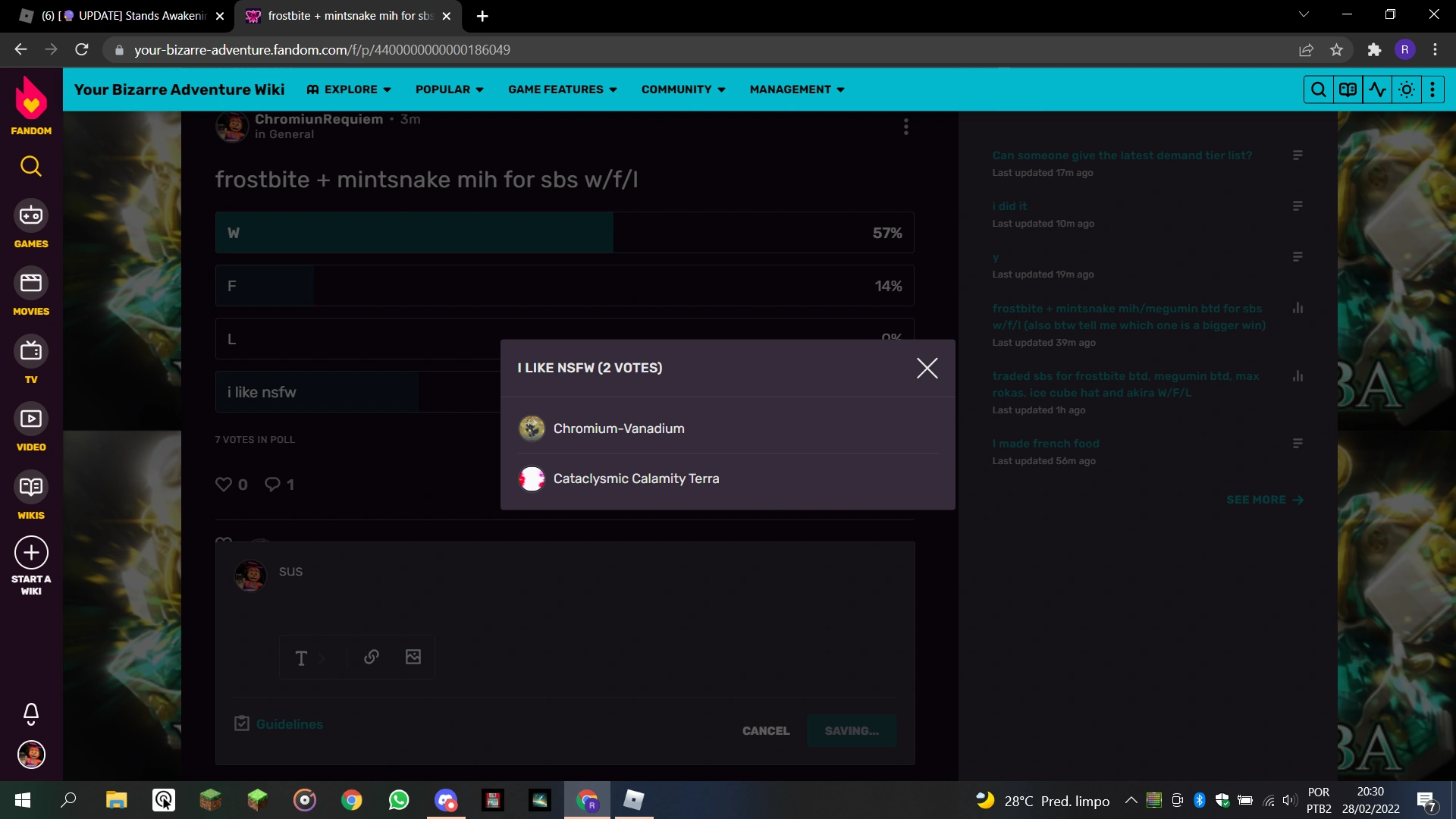
Task: Open the Movies section icon
Action: pyautogui.click(x=31, y=284)
